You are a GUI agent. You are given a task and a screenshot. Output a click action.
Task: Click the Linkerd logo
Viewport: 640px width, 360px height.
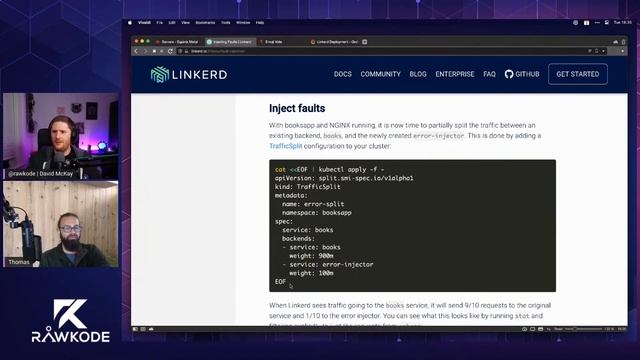click(x=189, y=75)
